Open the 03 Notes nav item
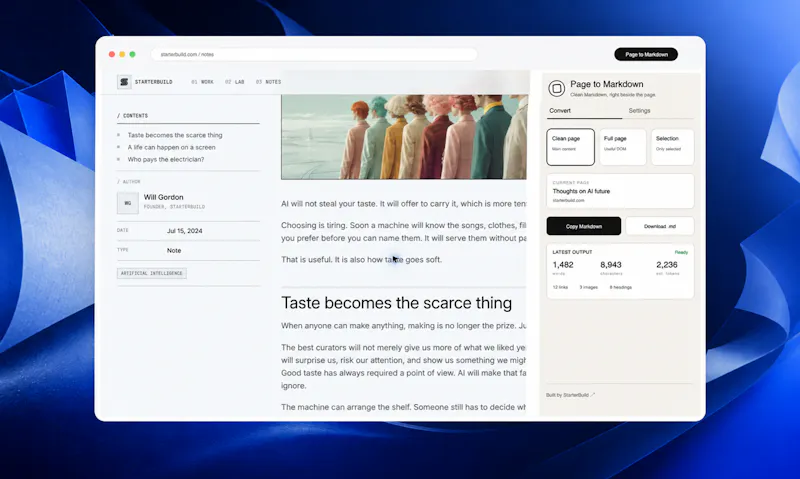 click(268, 82)
